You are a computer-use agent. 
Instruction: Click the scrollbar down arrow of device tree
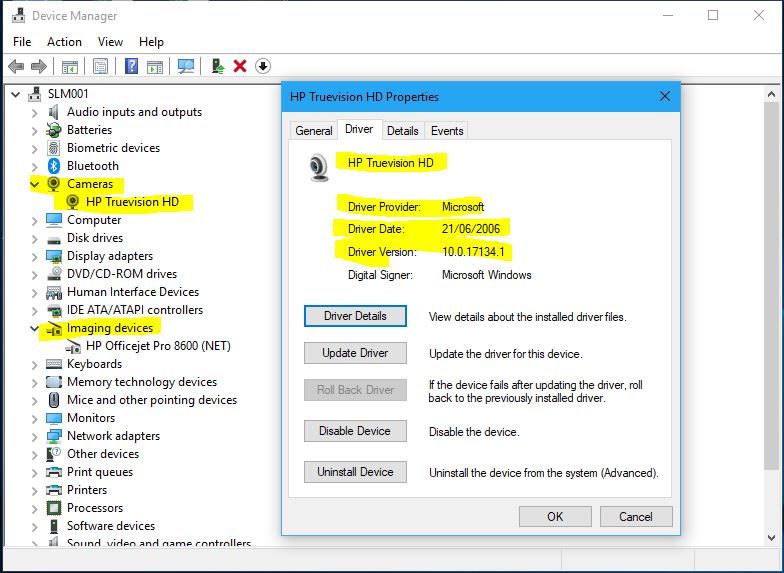771,538
